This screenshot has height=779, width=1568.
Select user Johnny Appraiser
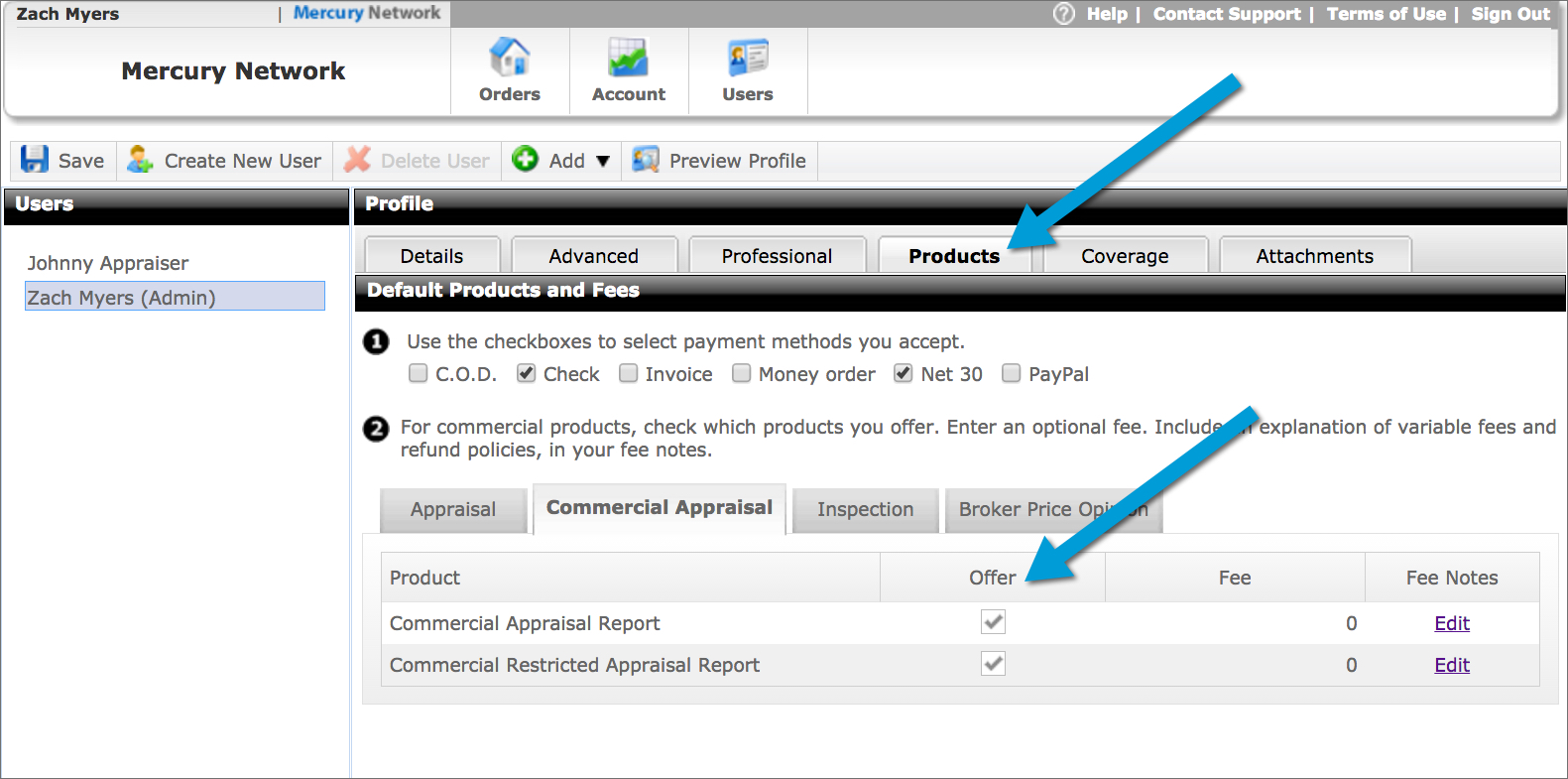pos(108,263)
